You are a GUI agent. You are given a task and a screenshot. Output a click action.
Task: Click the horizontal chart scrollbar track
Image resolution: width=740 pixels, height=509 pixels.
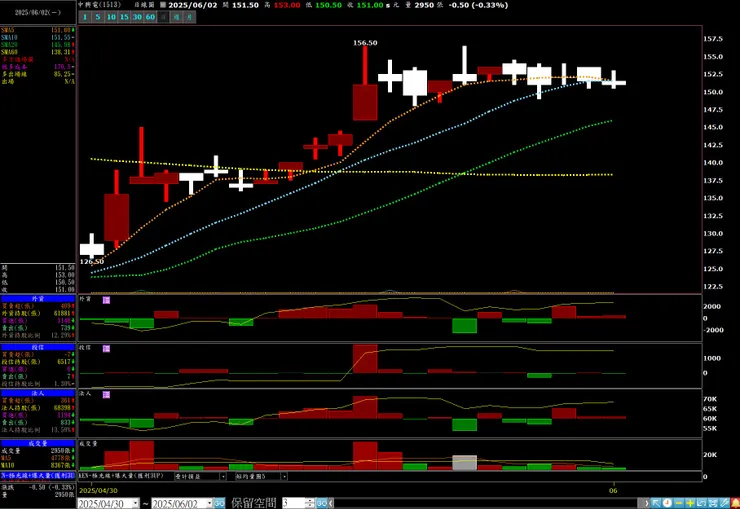[x=486, y=503]
